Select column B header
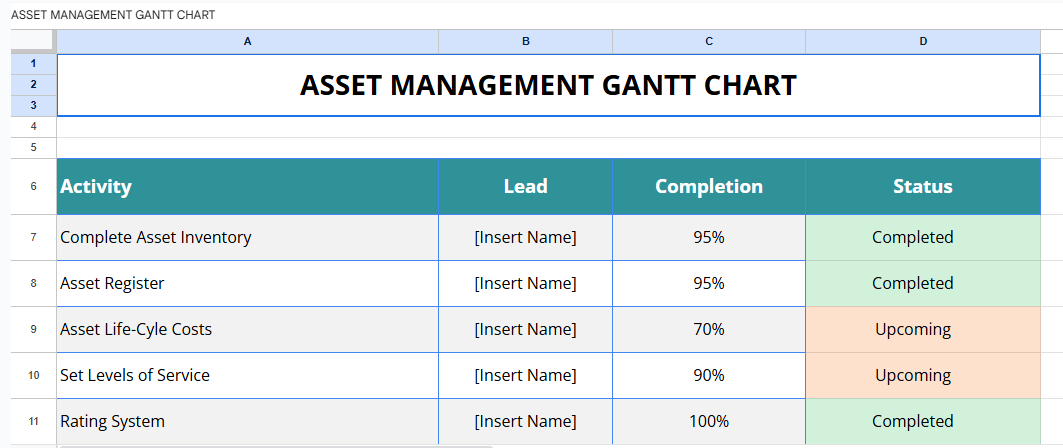 click(525, 41)
